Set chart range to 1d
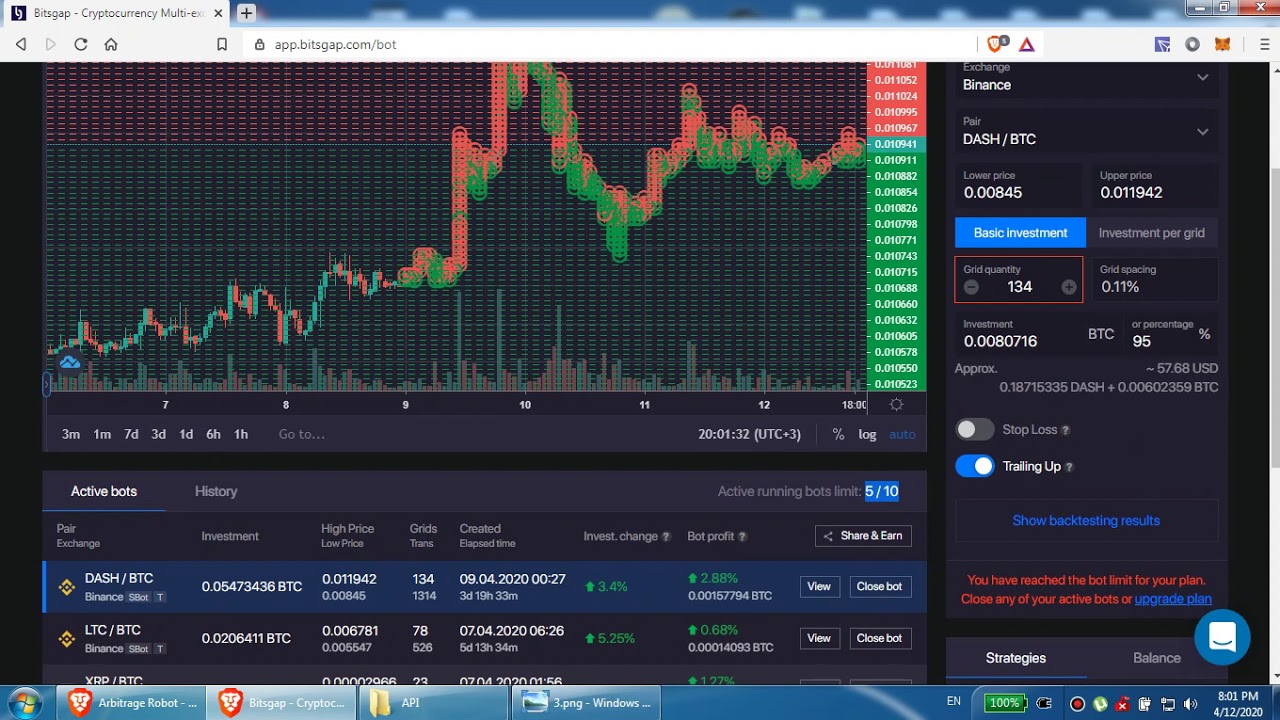 tap(186, 434)
